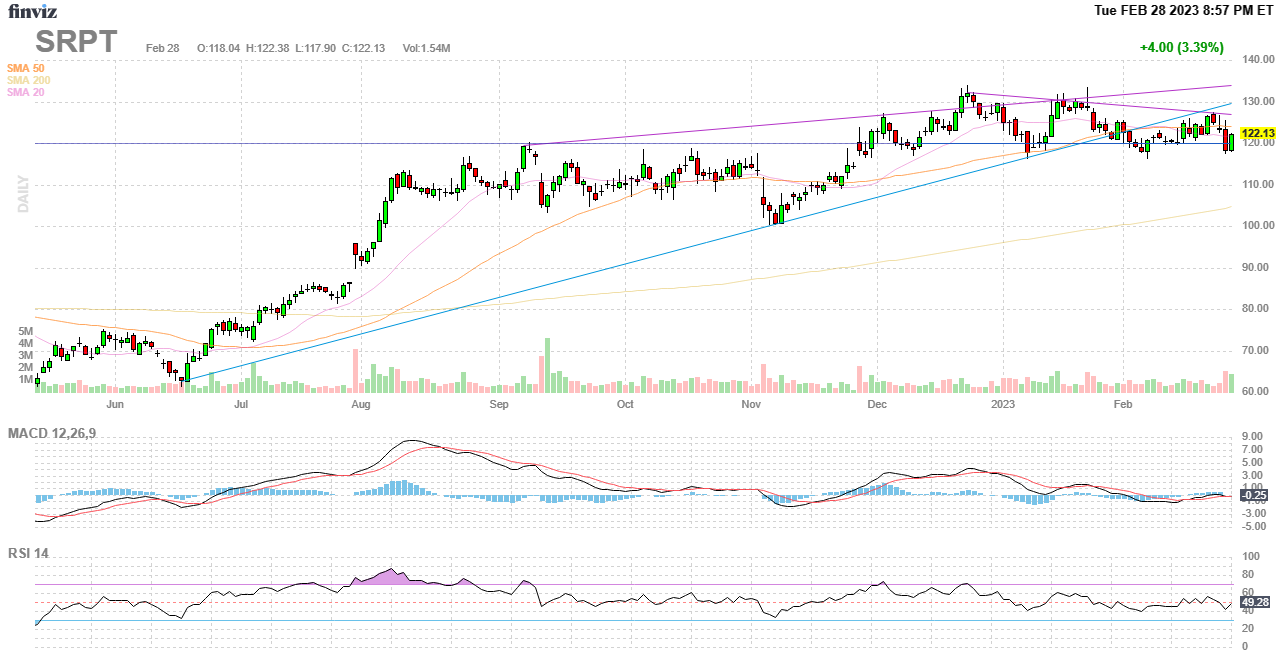The image size is (1282, 662).
Task: Click the Aug marker on time axis
Action: click(361, 405)
